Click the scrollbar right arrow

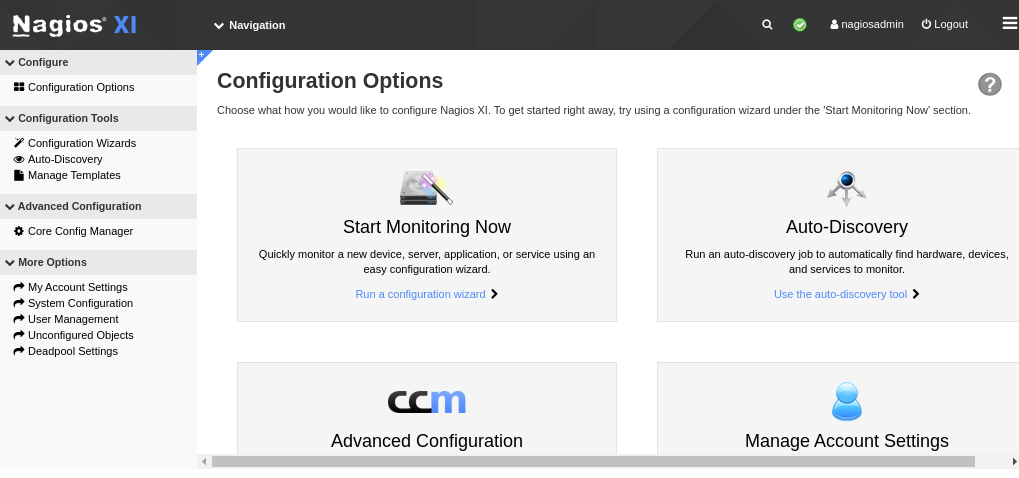(x=1014, y=462)
